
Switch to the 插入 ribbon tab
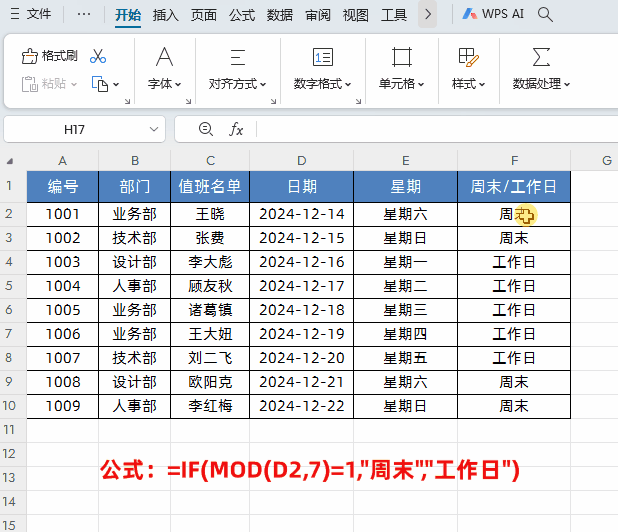pyautogui.click(x=166, y=15)
